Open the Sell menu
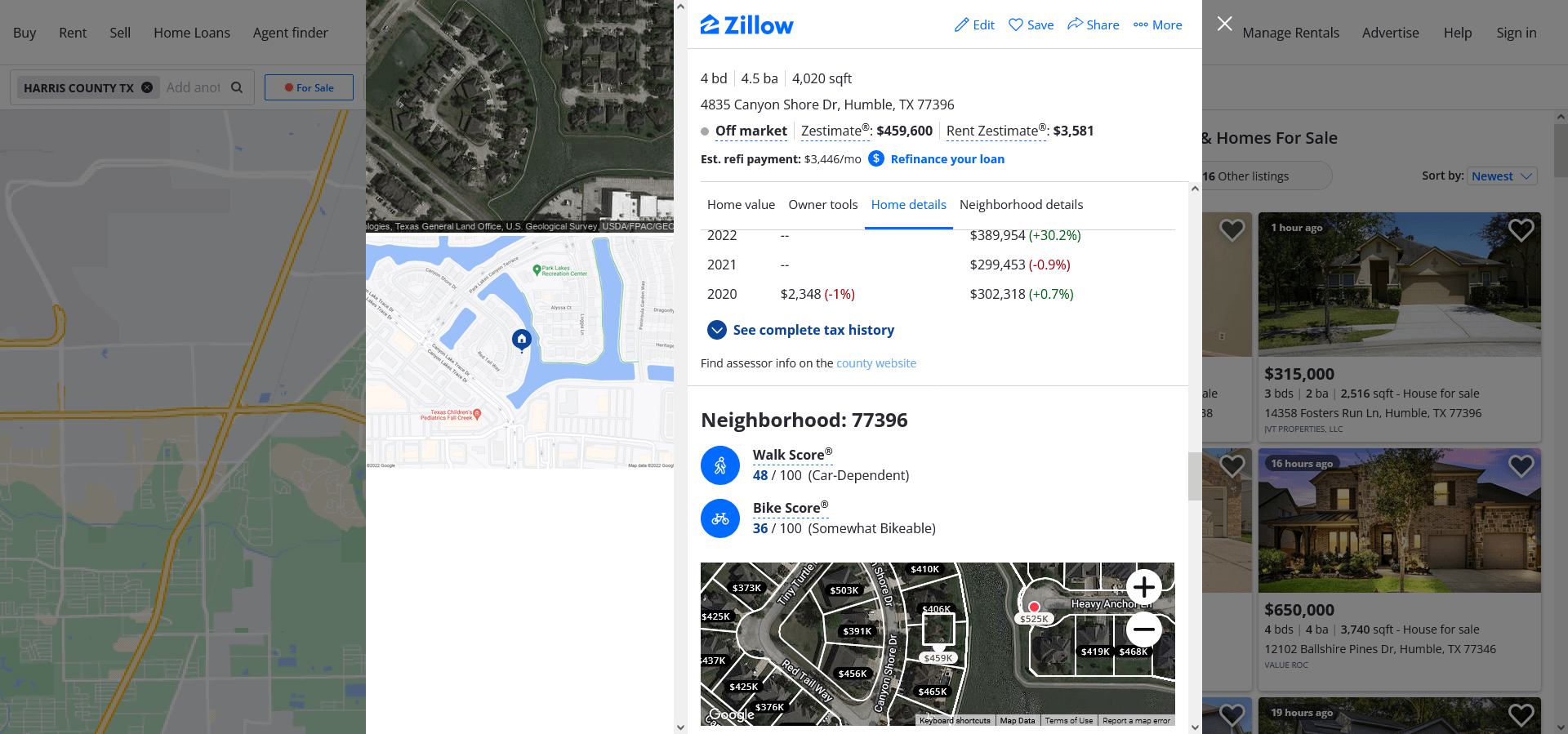Viewport: 1568px width, 734px height. click(x=120, y=33)
